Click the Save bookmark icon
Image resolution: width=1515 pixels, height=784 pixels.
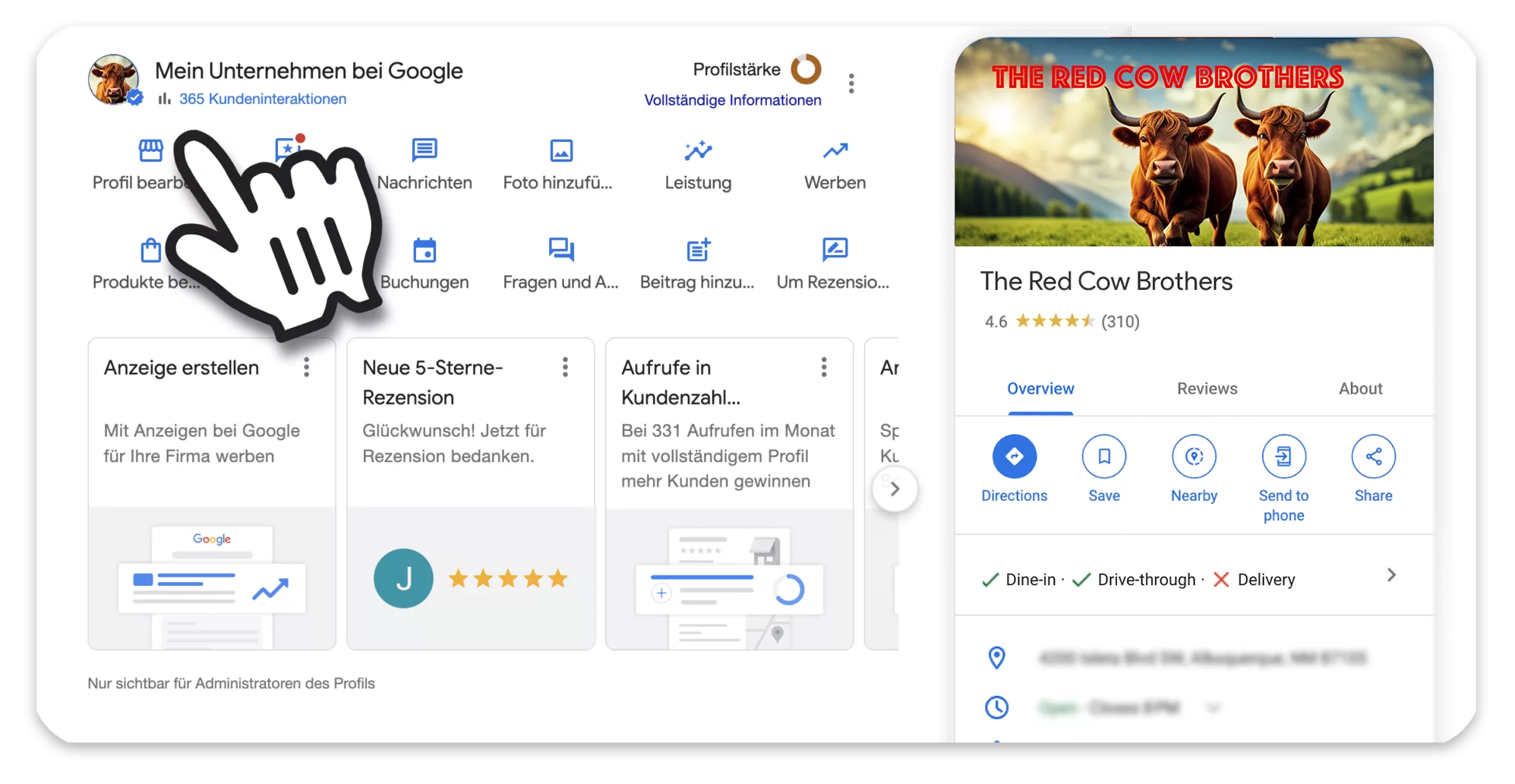pos(1103,456)
